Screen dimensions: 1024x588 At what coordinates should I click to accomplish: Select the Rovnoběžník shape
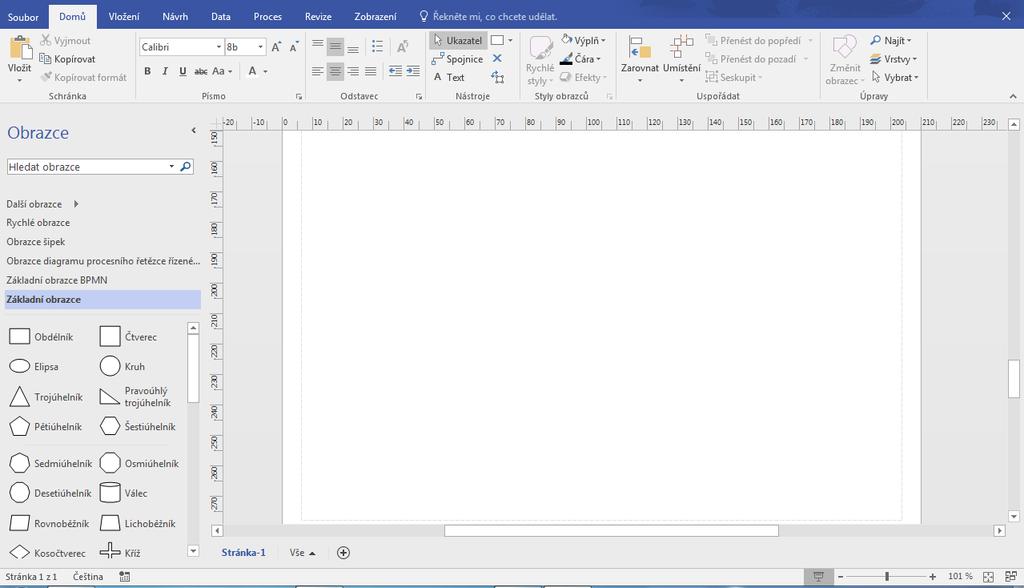(x=49, y=523)
